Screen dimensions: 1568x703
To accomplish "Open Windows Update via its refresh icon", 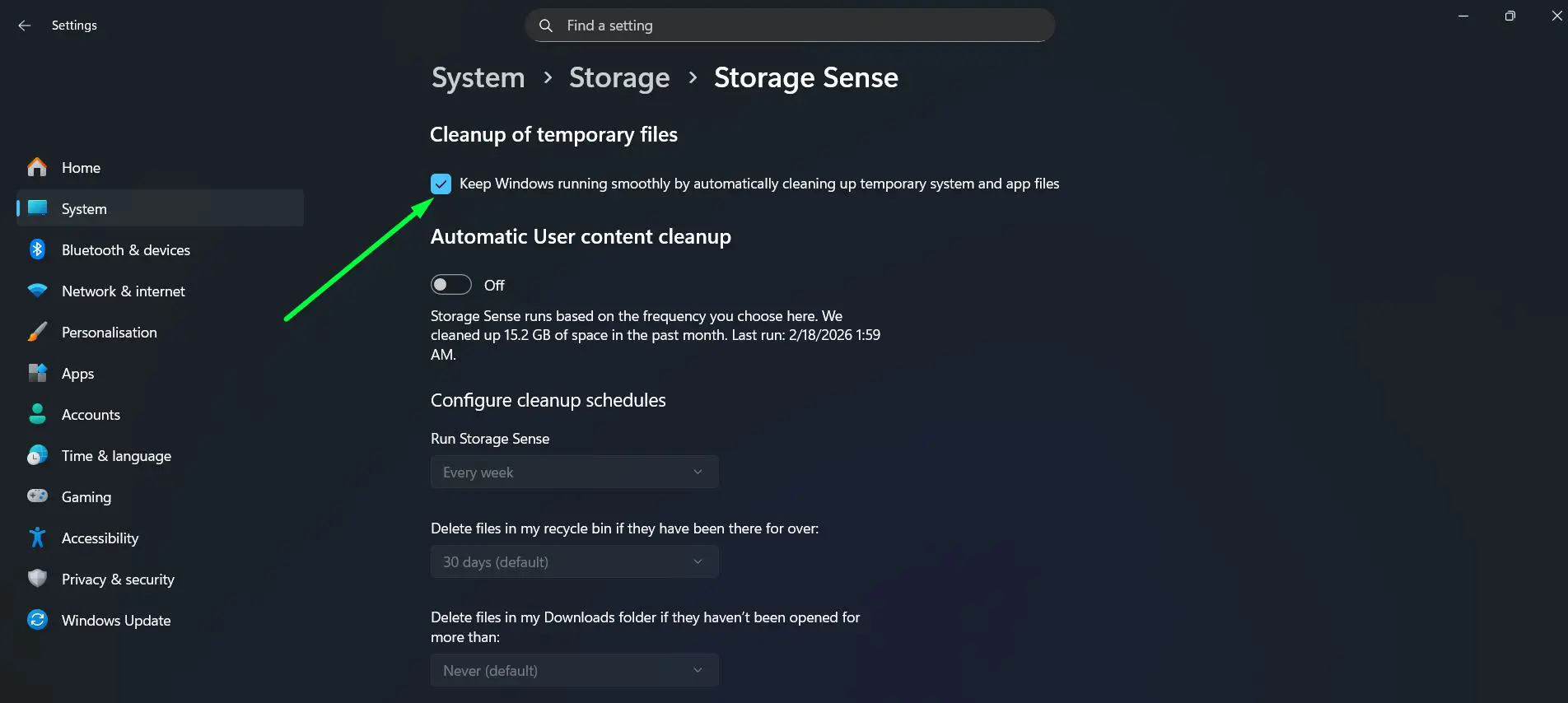I will point(37,620).
